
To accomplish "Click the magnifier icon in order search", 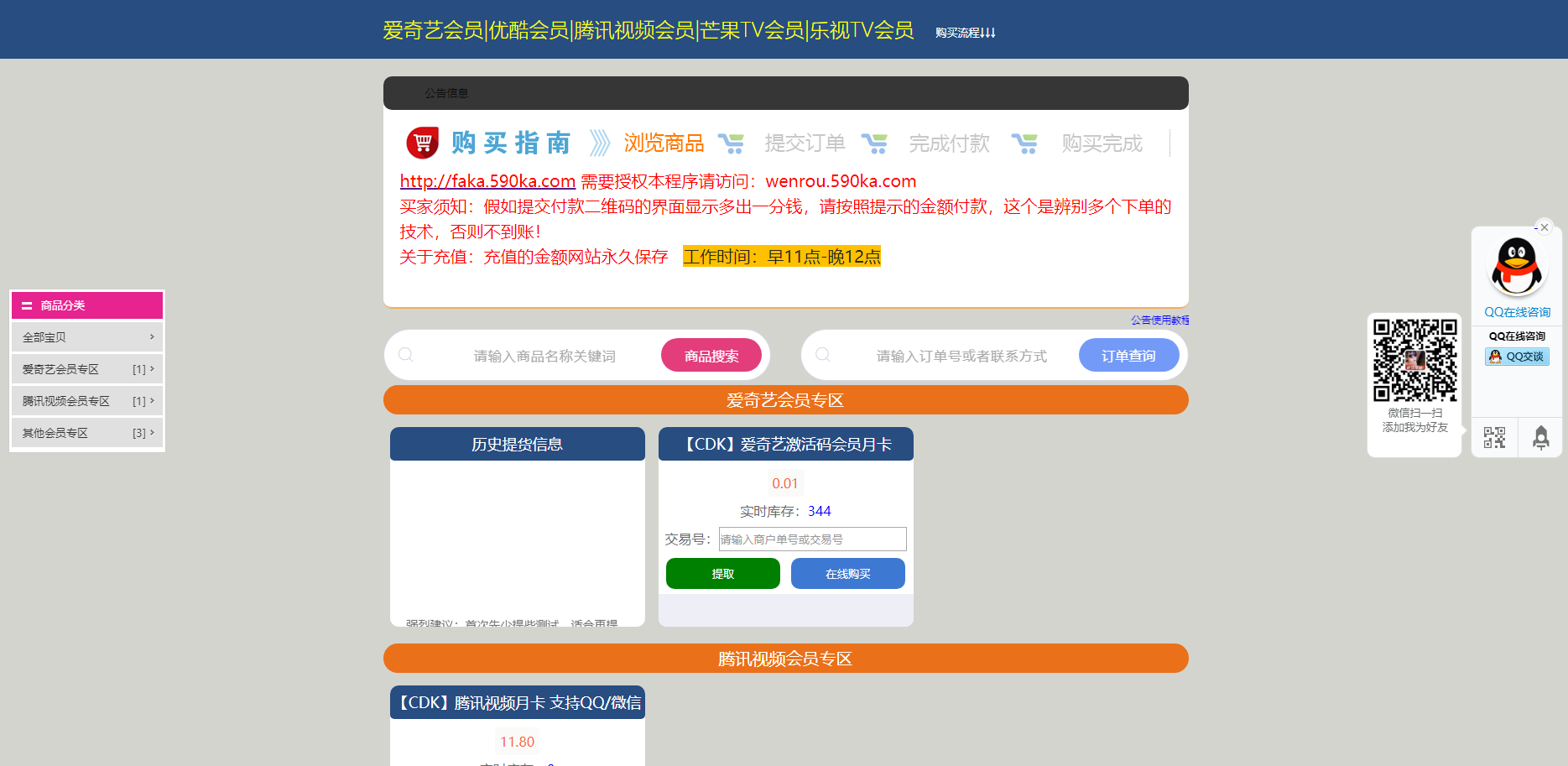I will coord(823,355).
